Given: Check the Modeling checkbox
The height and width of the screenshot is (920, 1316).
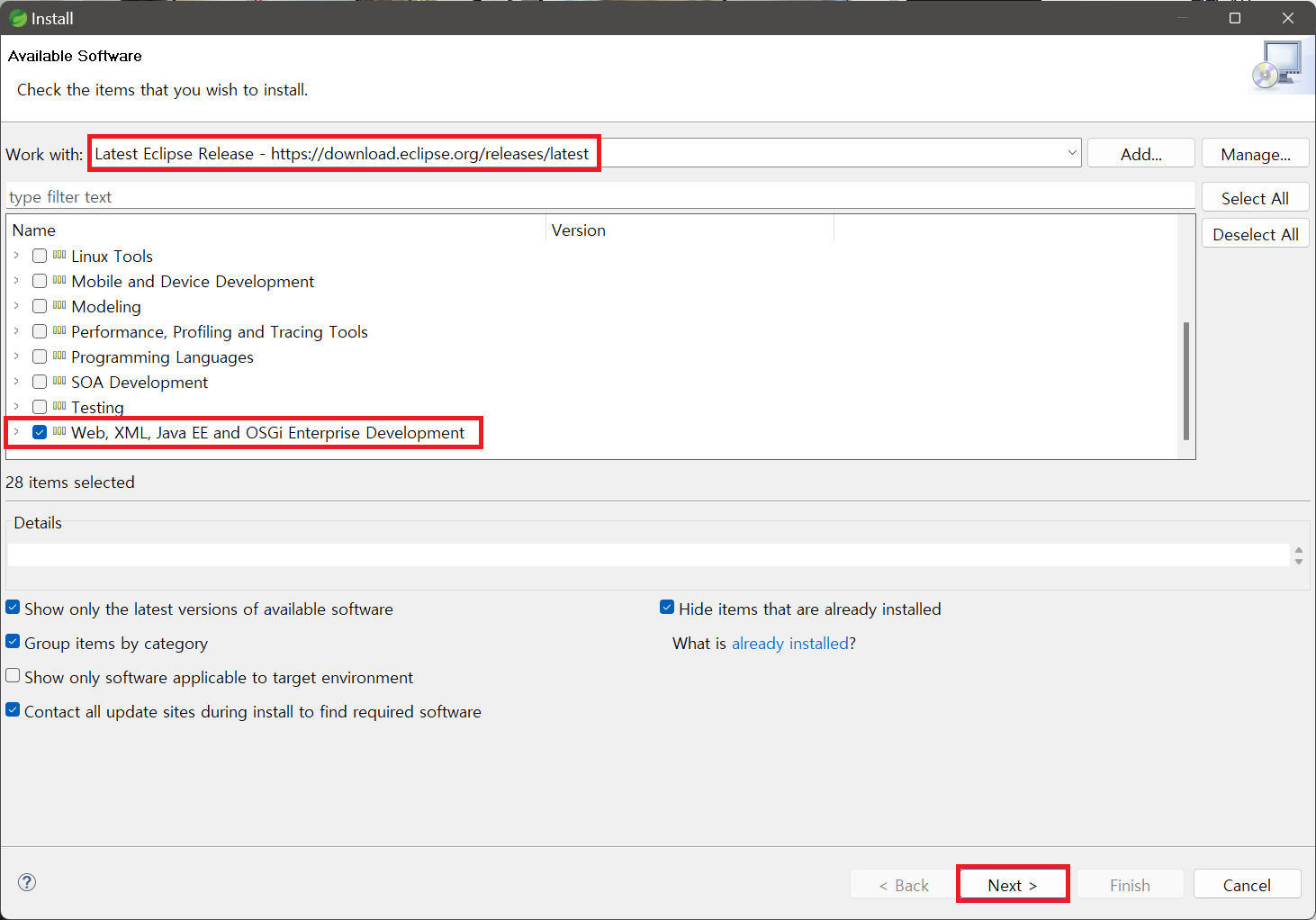Looking at the screenshot, I should pyautogui.click(x=40, y=306).
